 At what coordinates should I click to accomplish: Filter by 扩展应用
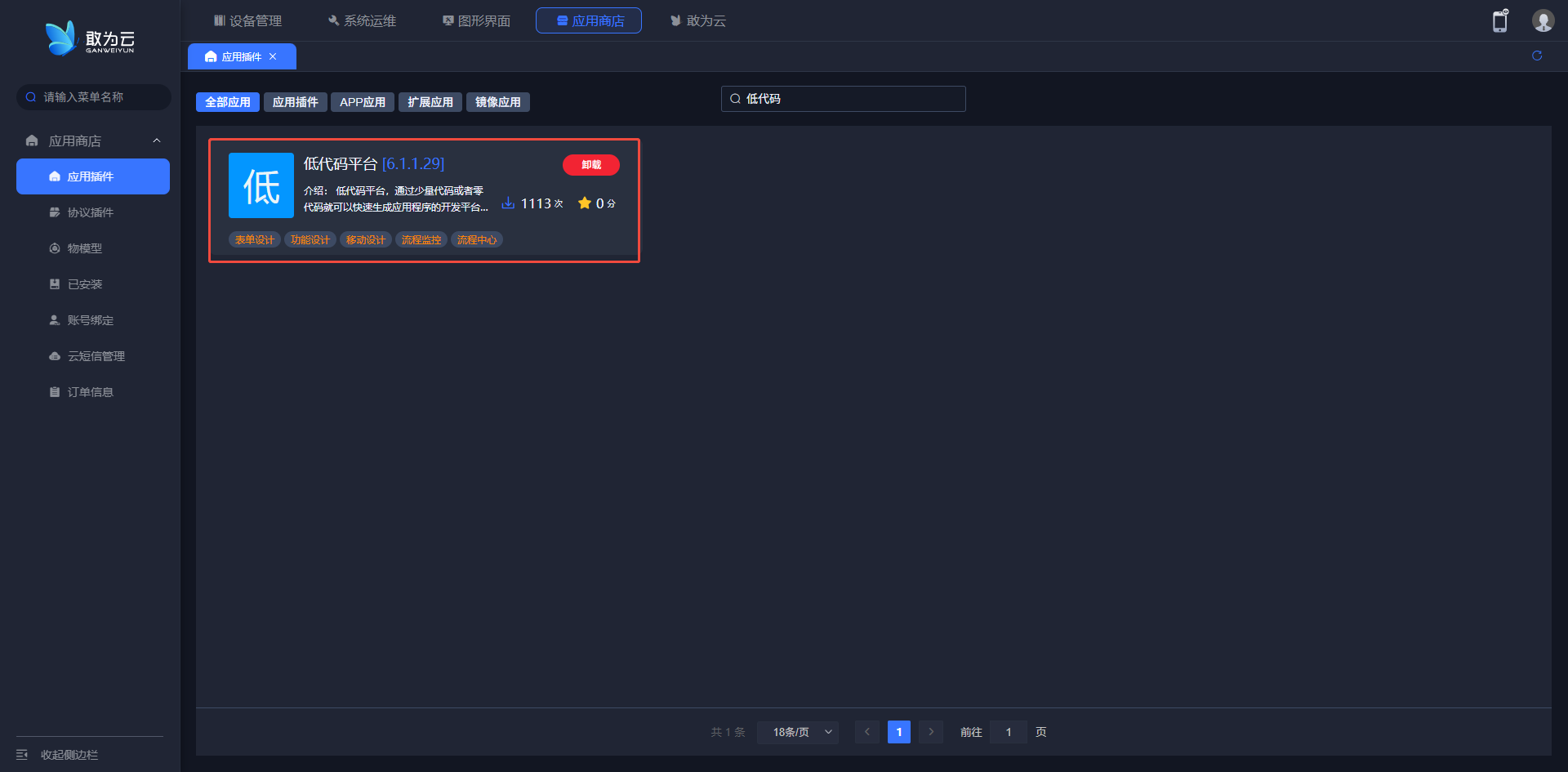430,102
